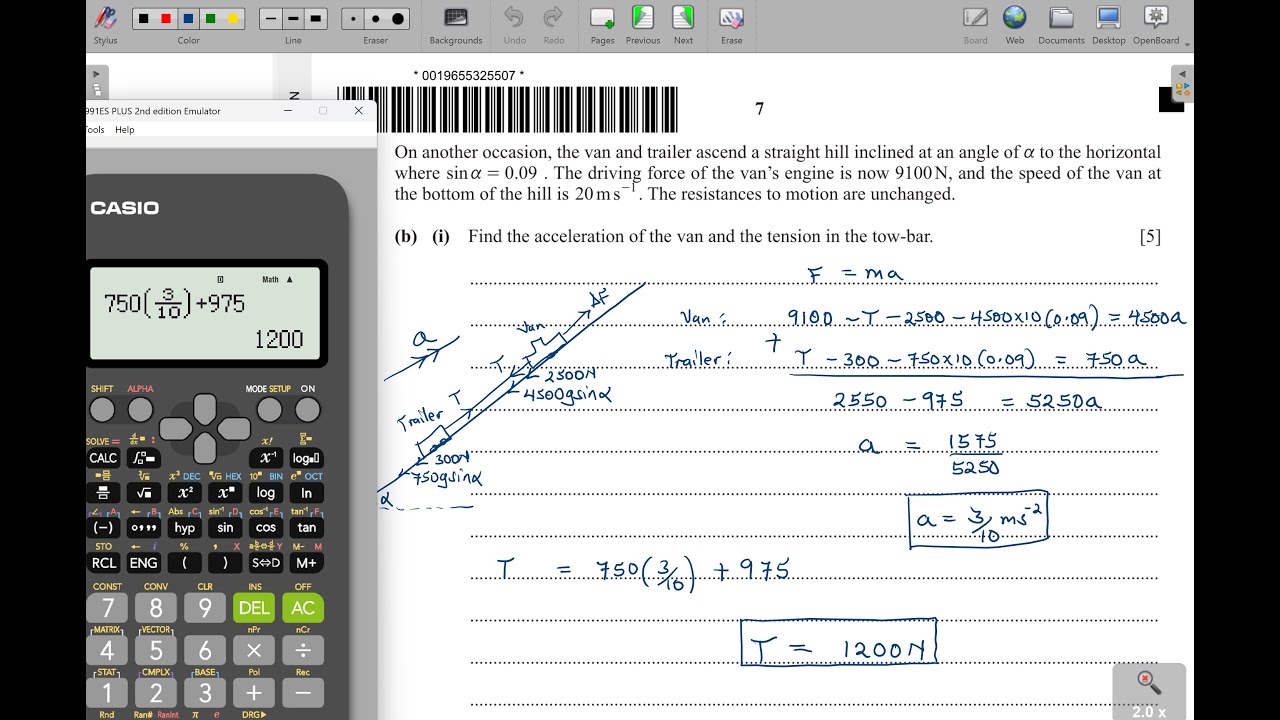Select the Stylus tool
The width and height of the screenshot is (1280, 720).
click(105, 25)
